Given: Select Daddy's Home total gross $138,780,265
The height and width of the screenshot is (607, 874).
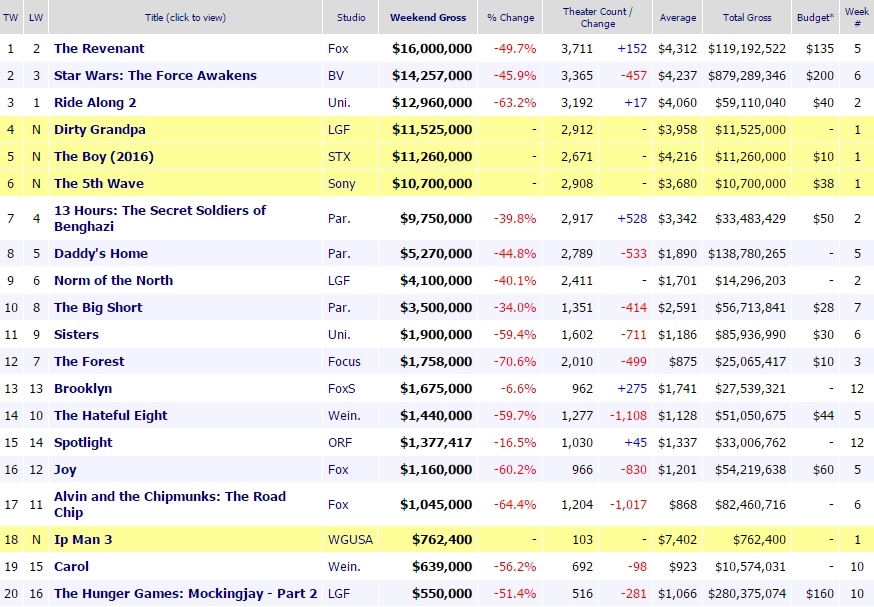Looking at the screenshot, I should (x=747, y=254).
